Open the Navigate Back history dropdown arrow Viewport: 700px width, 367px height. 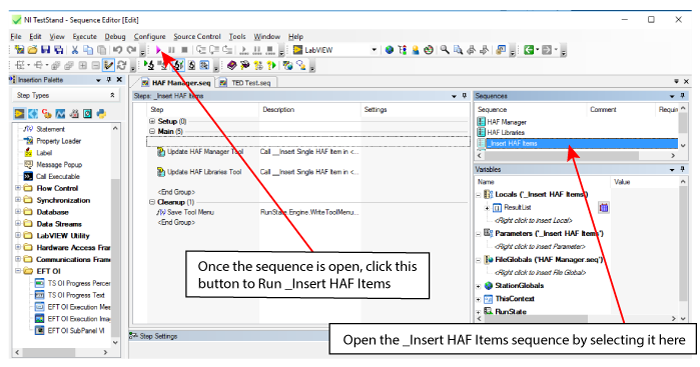pyautogui.click(x=537, y=50)
